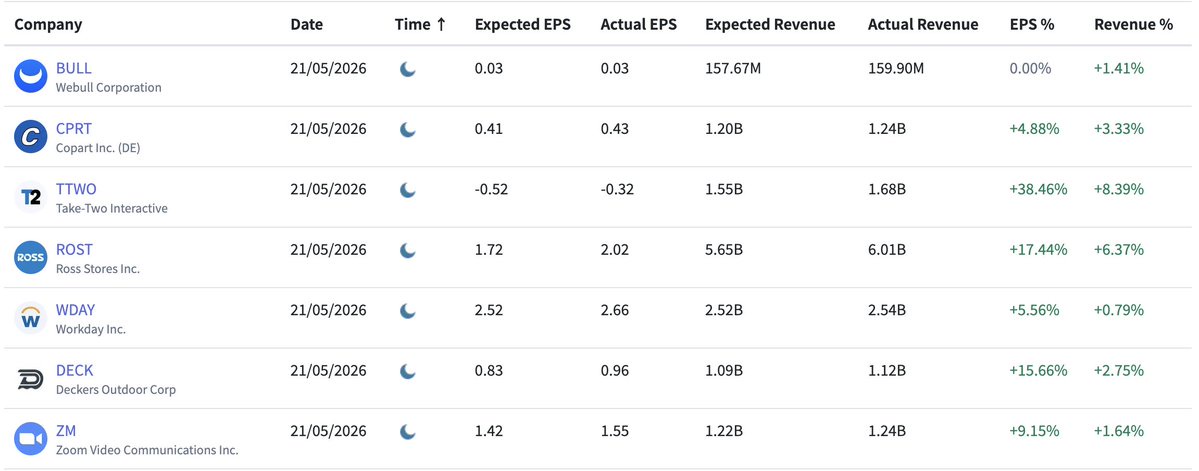1199x471 pixels.
Task: Click the Copart company logo
Action: coord(31,137)
